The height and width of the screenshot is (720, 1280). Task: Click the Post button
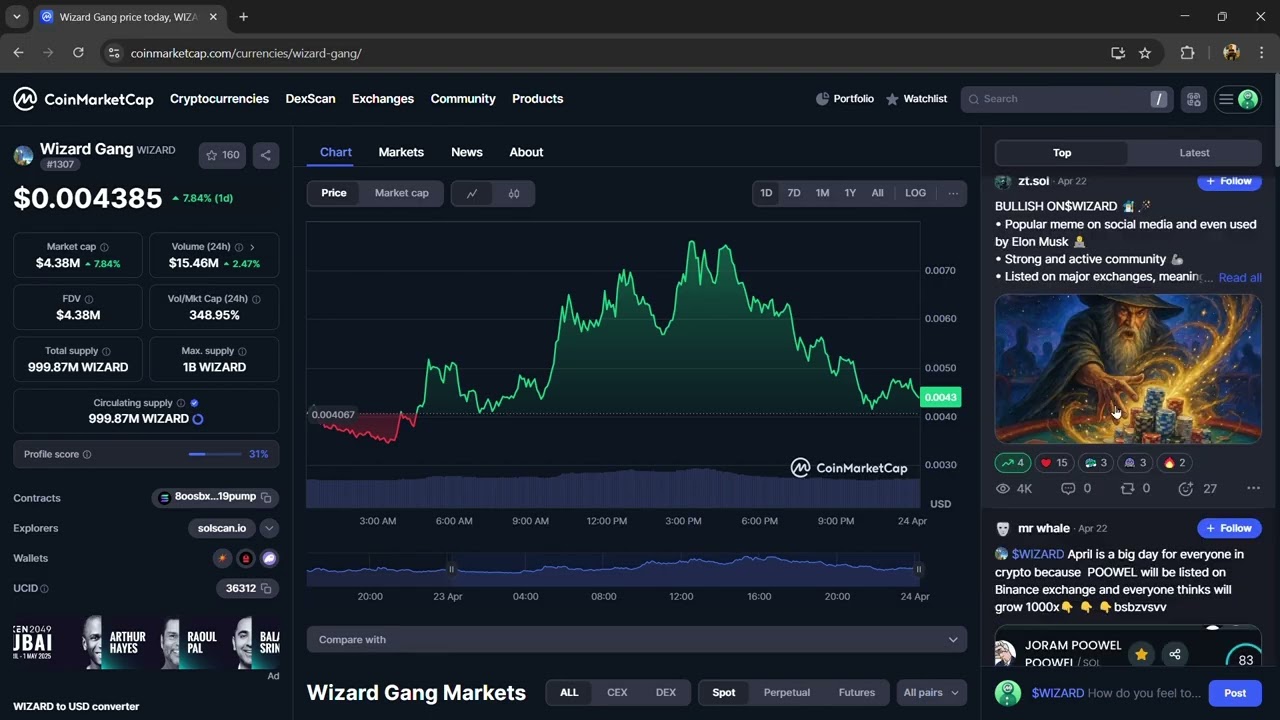pyautogui.click(x=1235, y=693)
